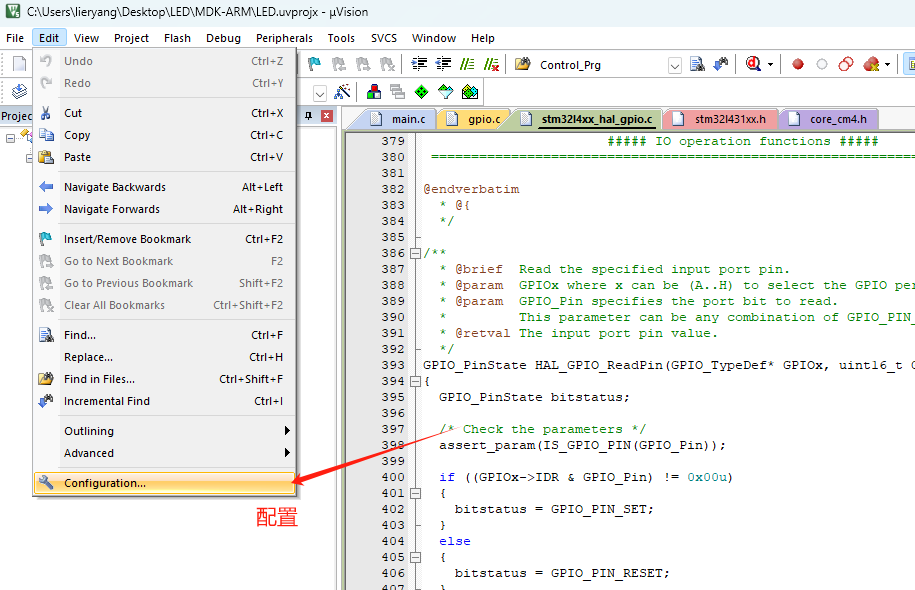
Task: Click the HAL_GPIO_ReadPin function name in code
Action: coord(599,365)
